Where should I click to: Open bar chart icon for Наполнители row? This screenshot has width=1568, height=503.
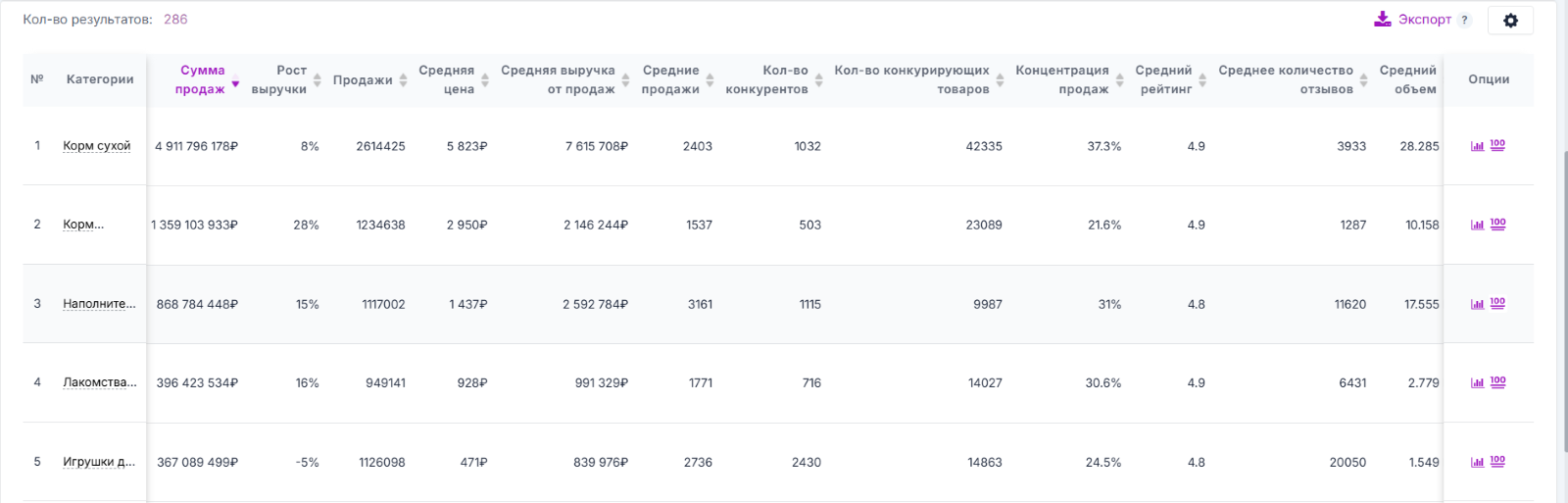coord(1478,304)
